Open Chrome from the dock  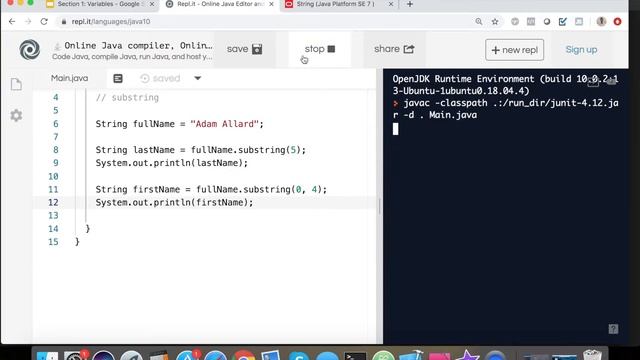click(x=244, y=355)
